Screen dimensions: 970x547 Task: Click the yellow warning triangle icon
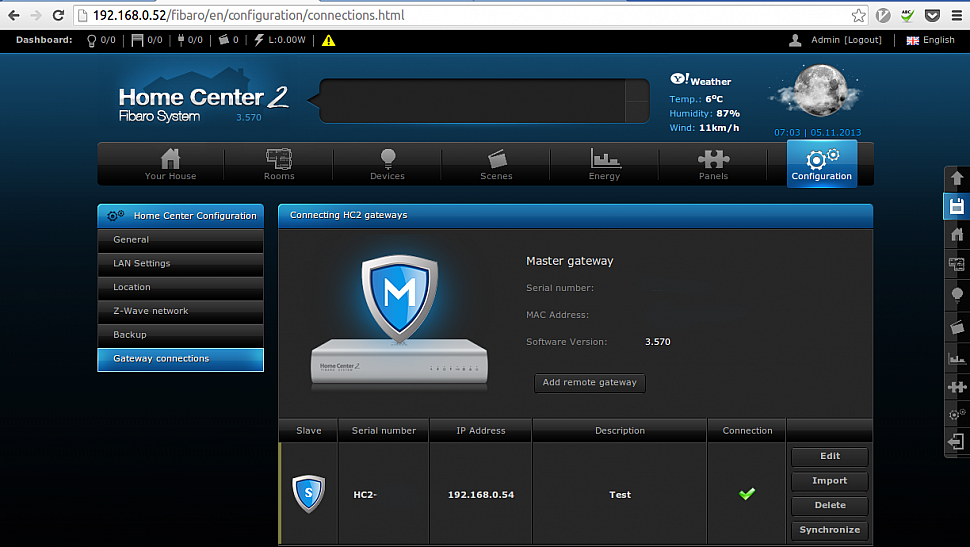point(328,40)
